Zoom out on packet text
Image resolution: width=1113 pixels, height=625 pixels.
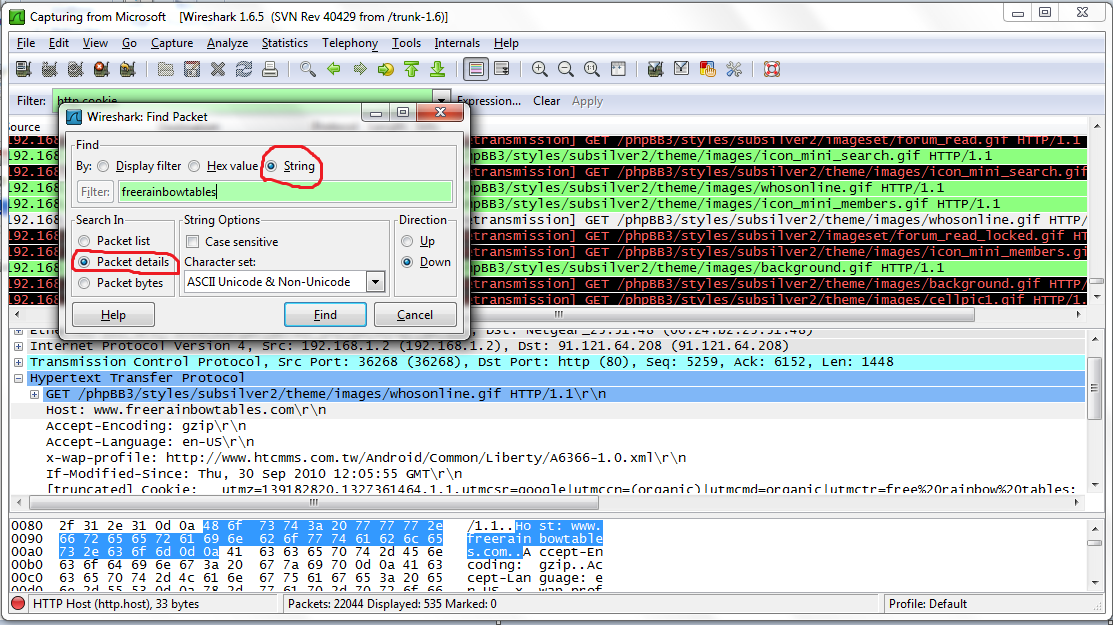click(566, 69)
